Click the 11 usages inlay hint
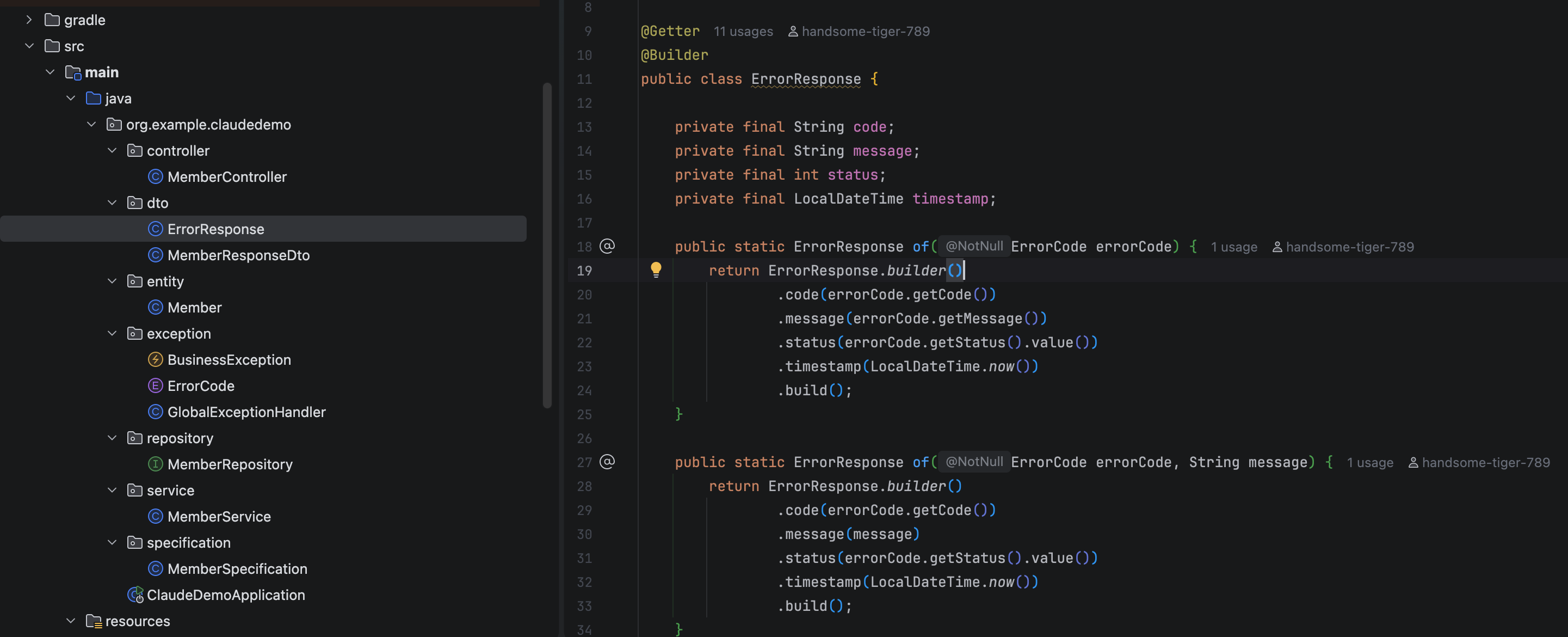Image resolution: width=1568 pixels, height=637 pixels. click(743, 32)
